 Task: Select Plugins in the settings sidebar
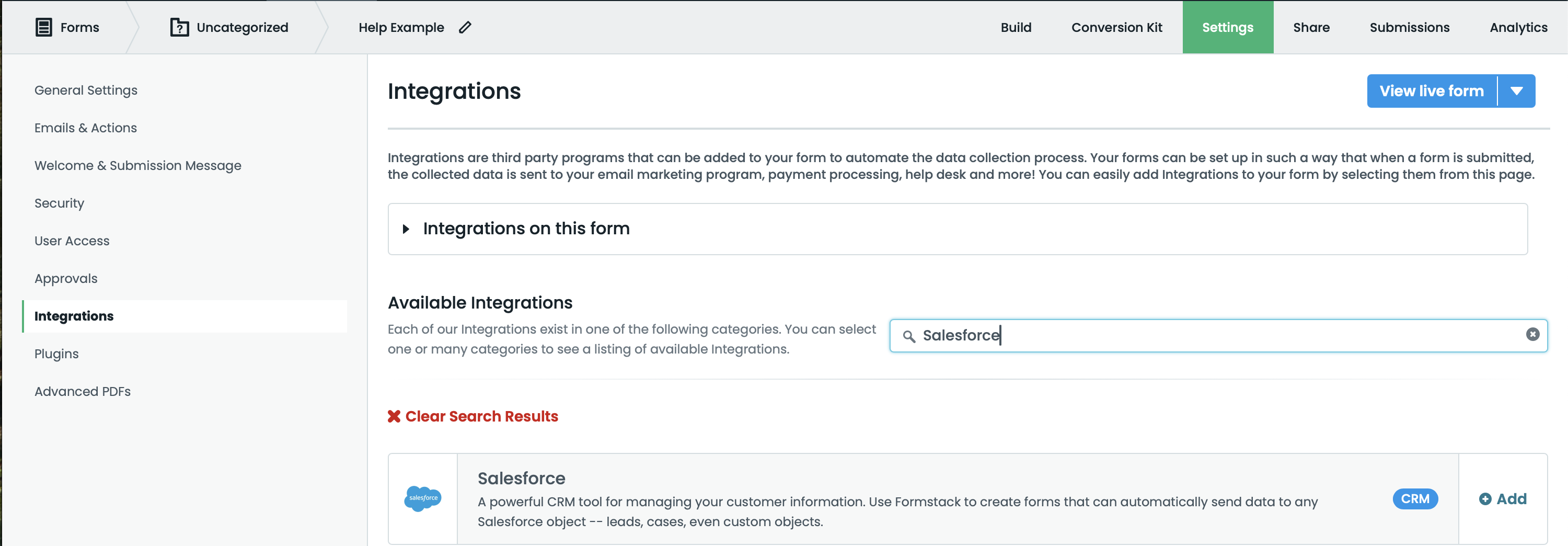[x=56, y=354]
